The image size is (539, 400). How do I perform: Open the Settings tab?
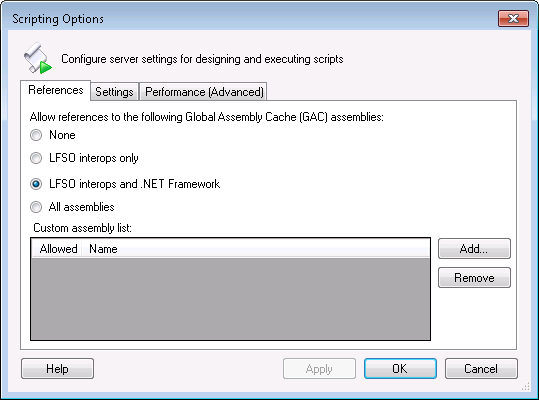[114, 92]
